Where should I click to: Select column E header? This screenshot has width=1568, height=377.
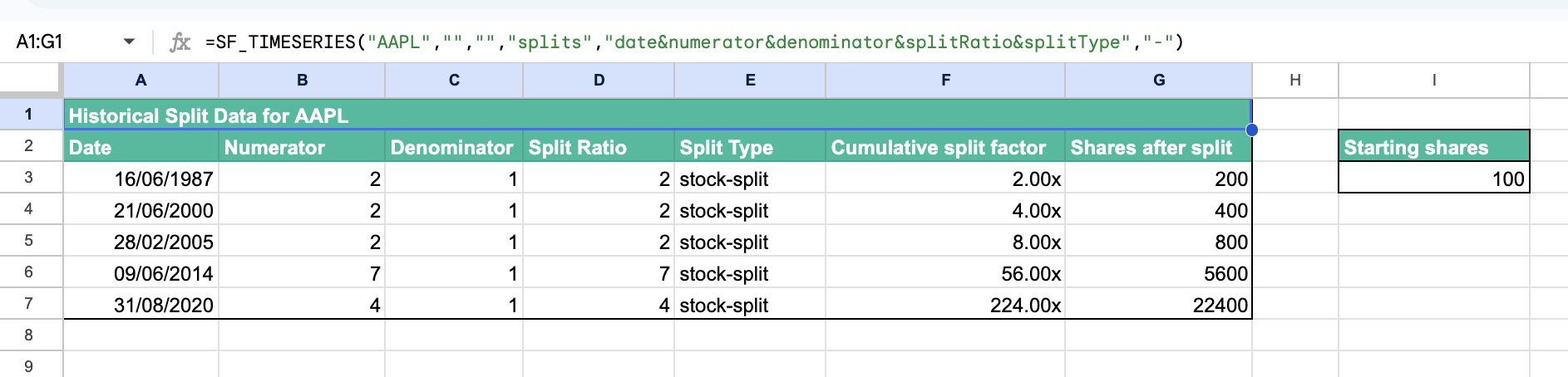click(750, 81)
